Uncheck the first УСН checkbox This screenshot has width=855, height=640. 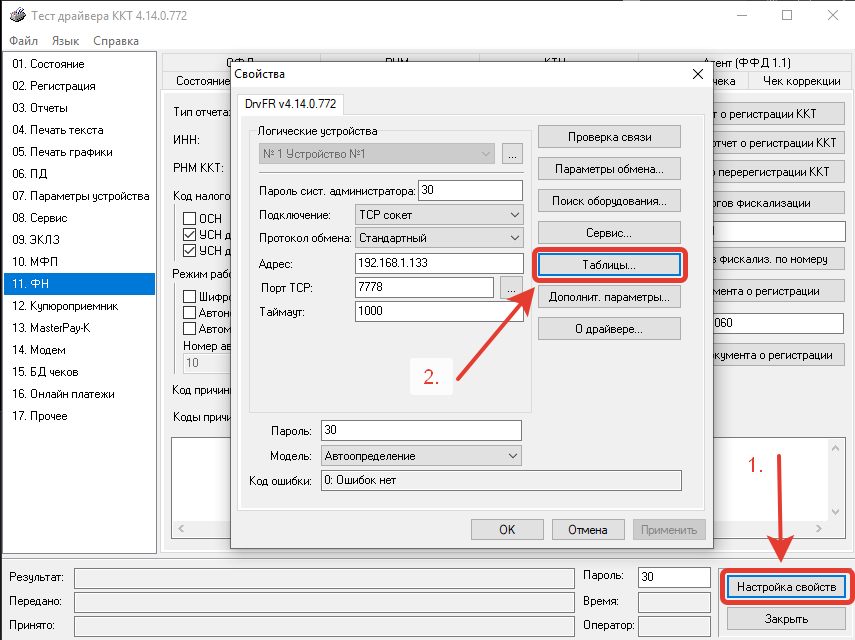point(188,235)
